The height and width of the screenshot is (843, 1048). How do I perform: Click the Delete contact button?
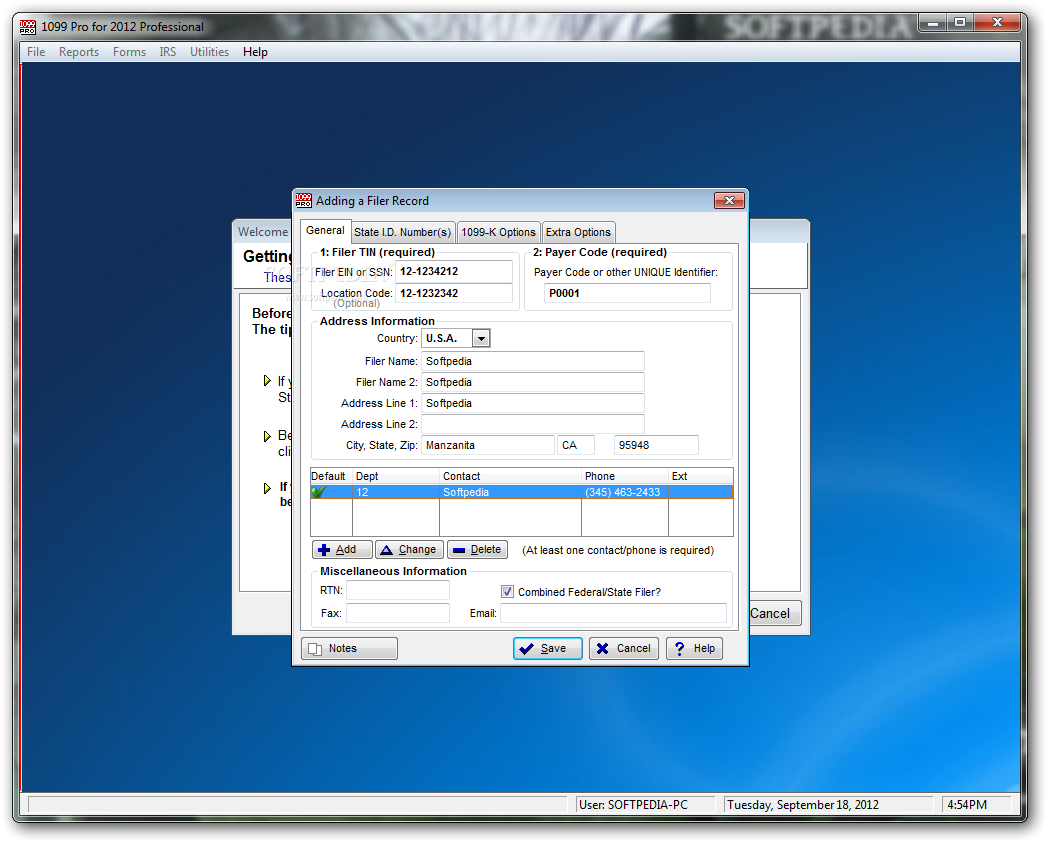(478, 550)
